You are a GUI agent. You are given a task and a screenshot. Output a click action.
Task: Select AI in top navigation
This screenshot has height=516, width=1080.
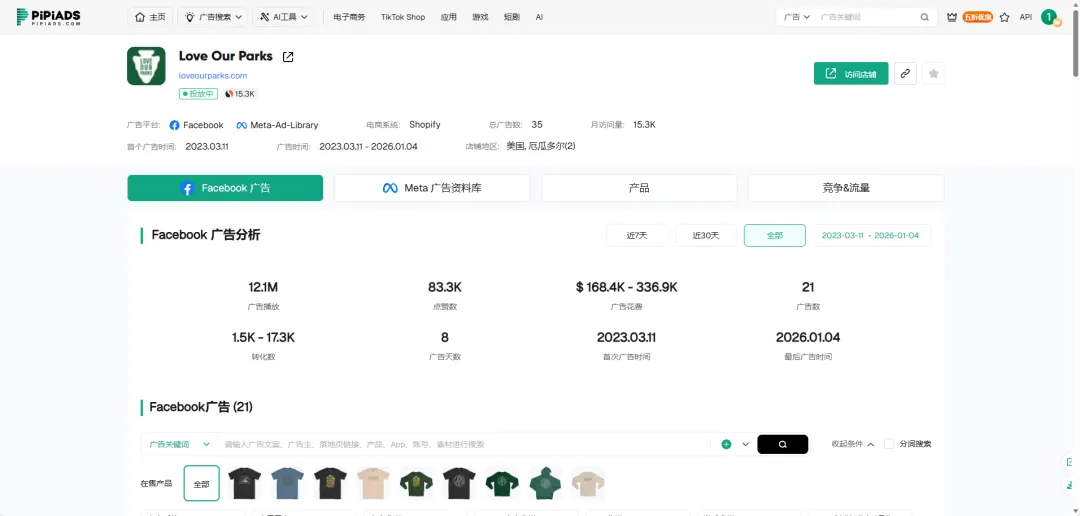click(539, 17)
